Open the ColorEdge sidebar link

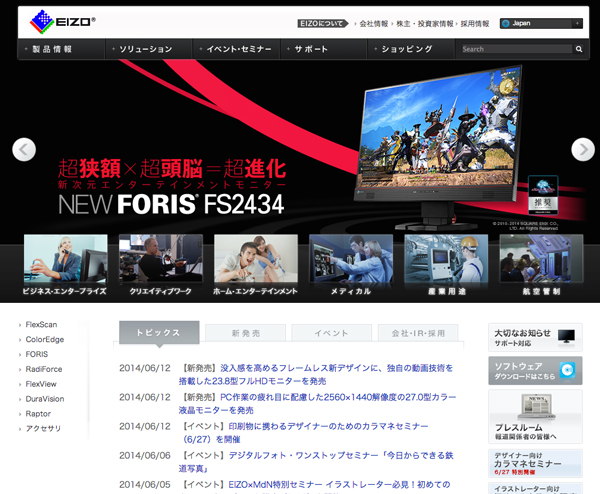pos(45,339)
